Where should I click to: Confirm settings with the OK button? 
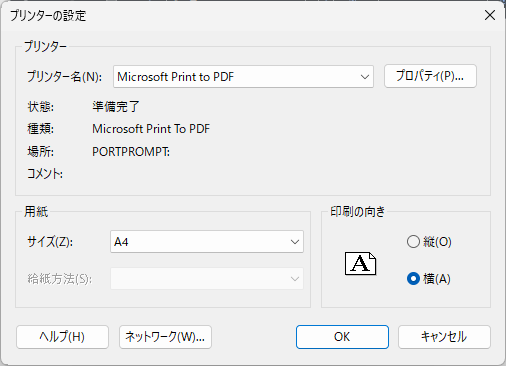point(342,337)
